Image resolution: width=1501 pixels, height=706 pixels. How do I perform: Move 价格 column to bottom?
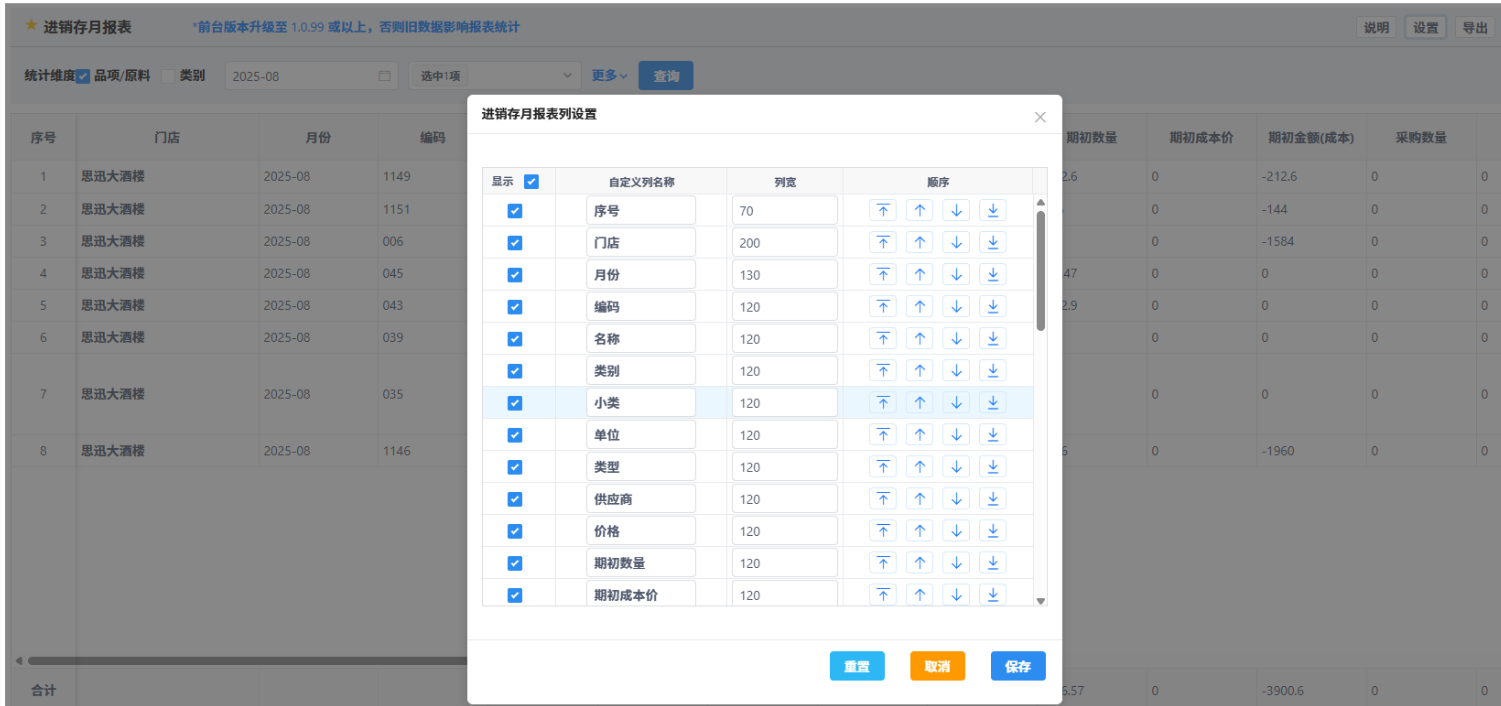[x=992, y=531]
